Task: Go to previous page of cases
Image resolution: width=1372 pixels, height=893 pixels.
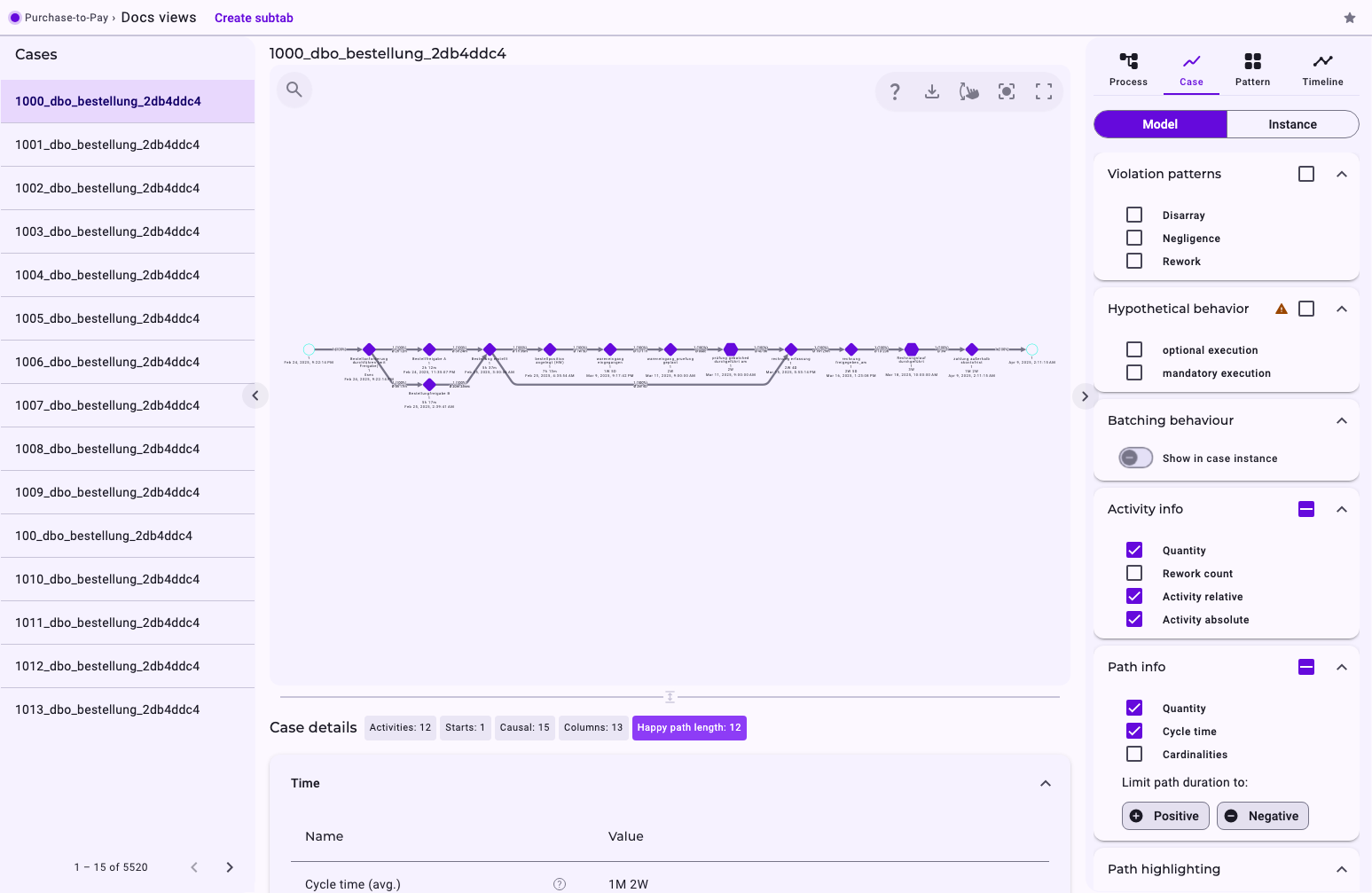Action: (x=194, y=867)
